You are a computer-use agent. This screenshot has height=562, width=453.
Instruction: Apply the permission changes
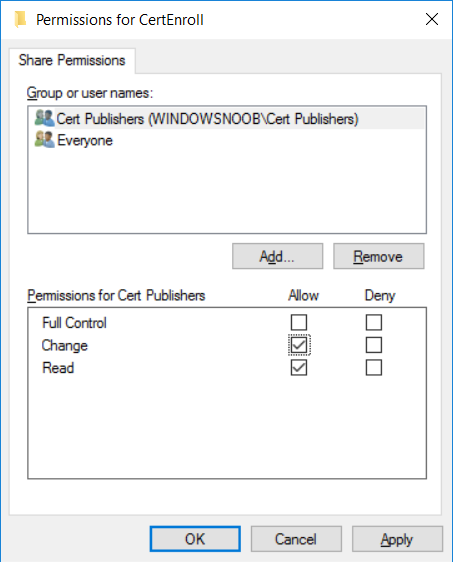click(x=397, y=539)
